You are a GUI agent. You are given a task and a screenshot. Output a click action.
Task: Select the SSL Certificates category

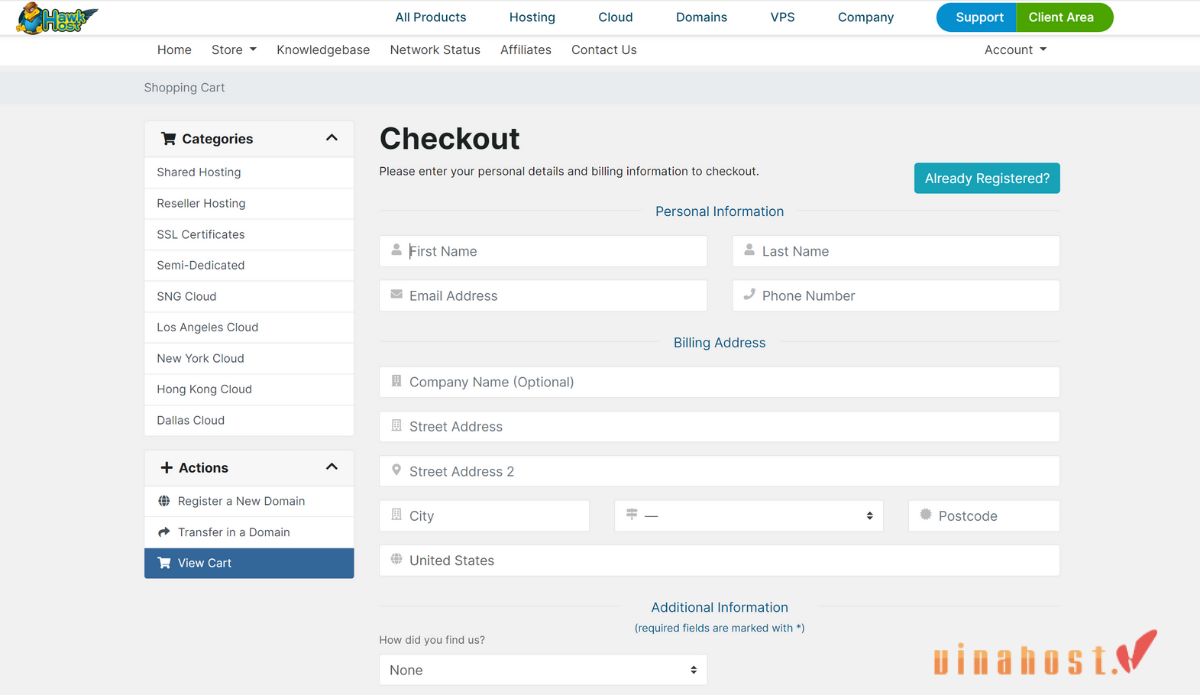[x=249, y=234]
